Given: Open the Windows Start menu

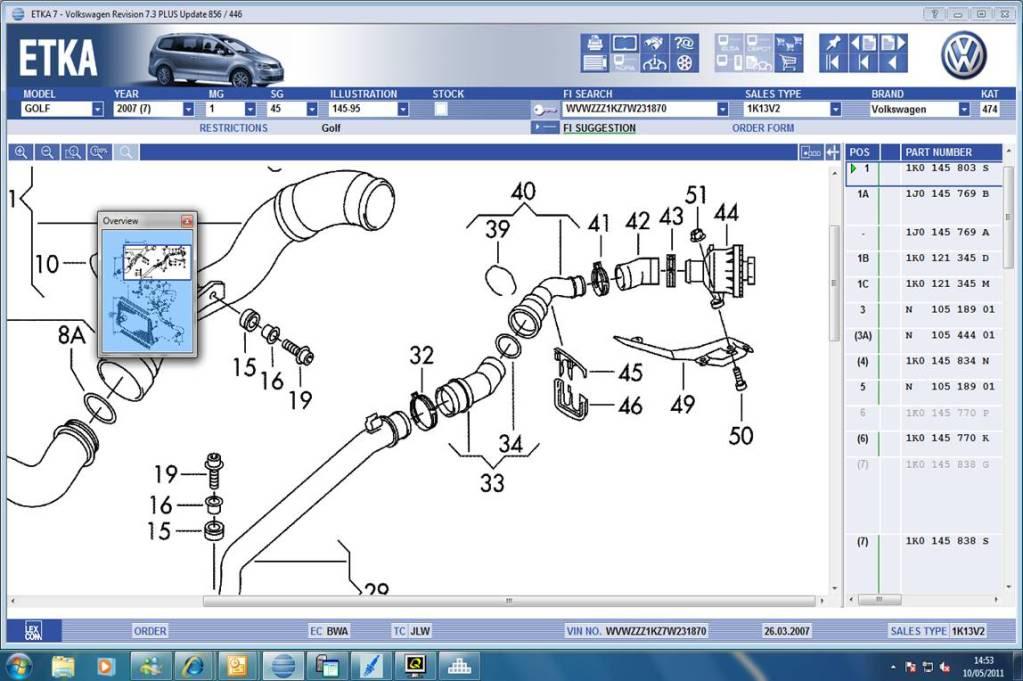Looking at the screenshot, I should coord(18,666).
